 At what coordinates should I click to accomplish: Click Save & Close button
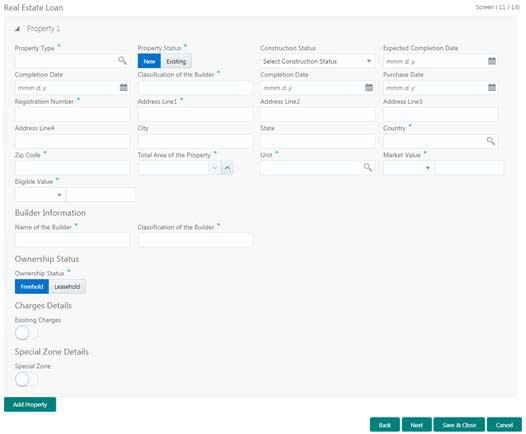point(459,425)
